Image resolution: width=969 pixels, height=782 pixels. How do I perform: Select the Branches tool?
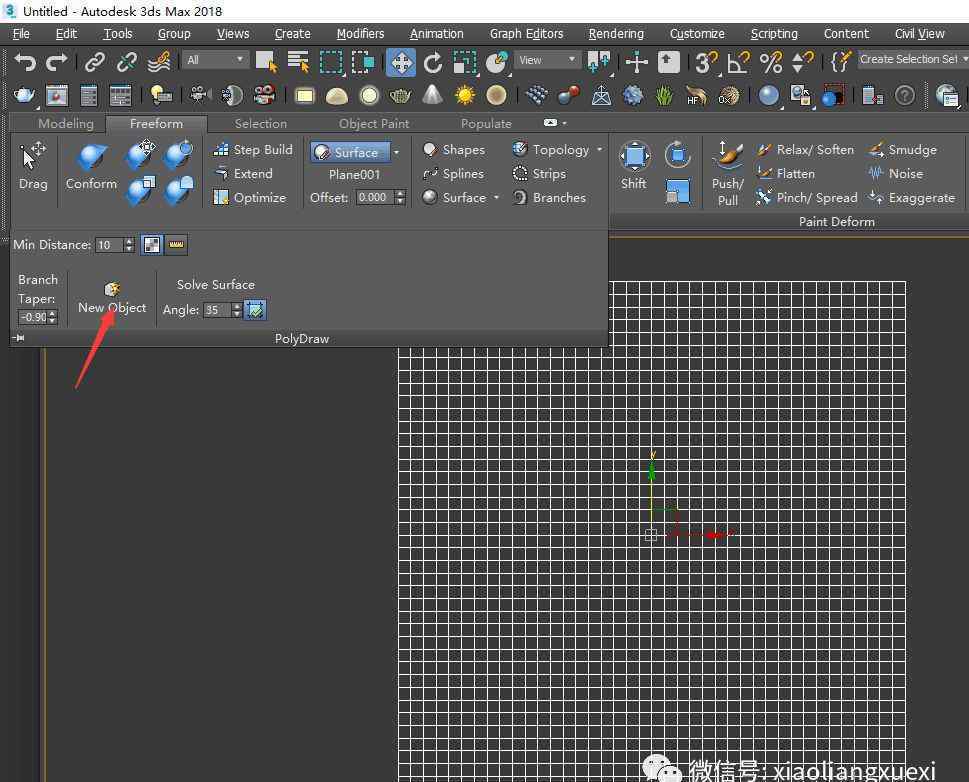549,198
